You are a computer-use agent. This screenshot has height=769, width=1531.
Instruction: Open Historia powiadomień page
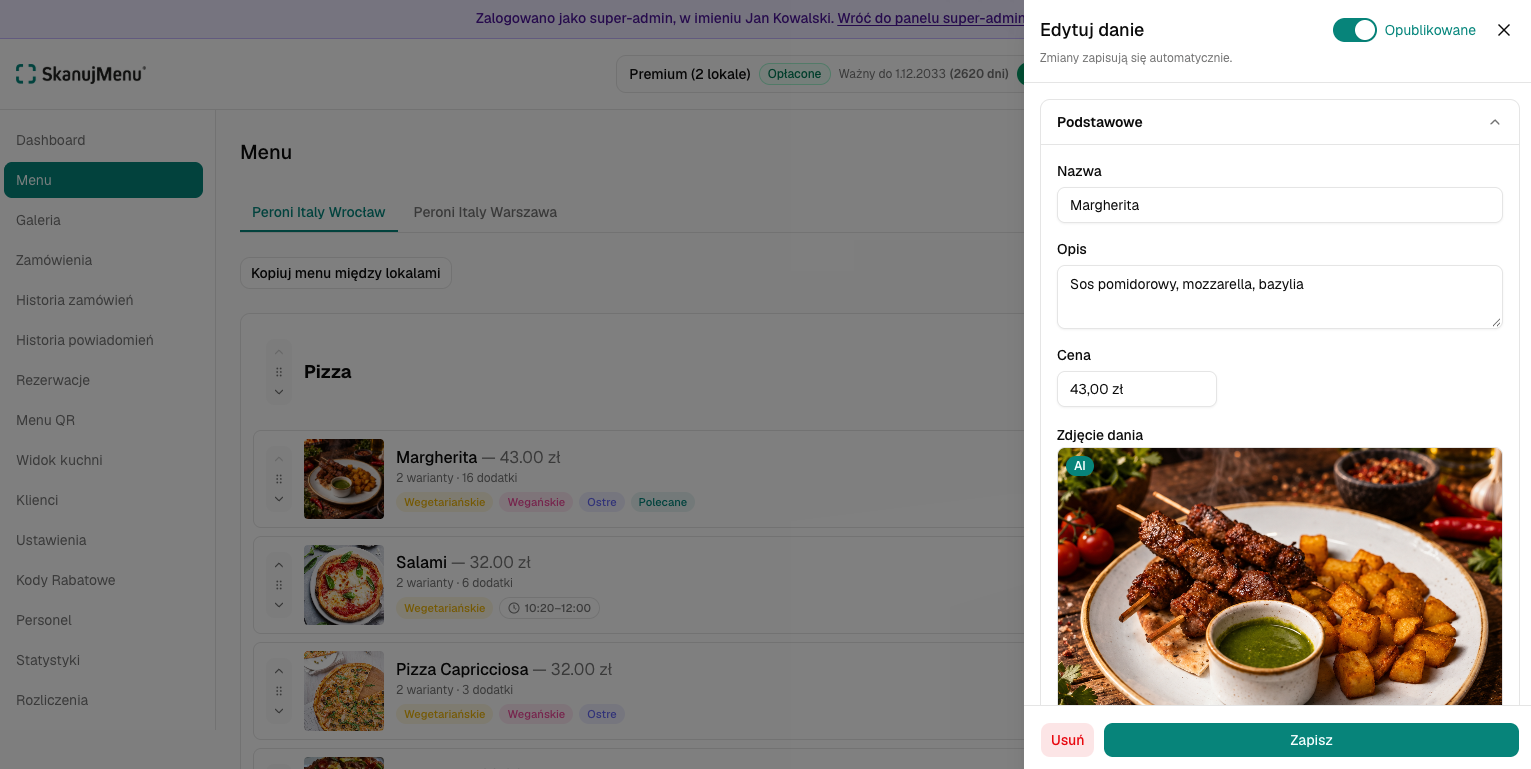pos(103,340)
